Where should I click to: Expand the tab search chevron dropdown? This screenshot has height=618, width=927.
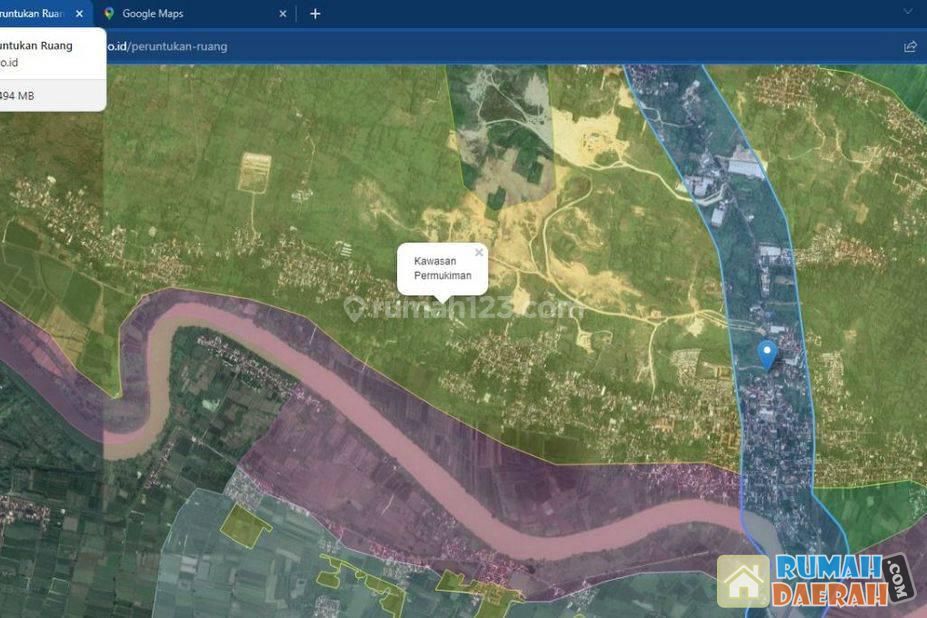[x=908, y=12]
